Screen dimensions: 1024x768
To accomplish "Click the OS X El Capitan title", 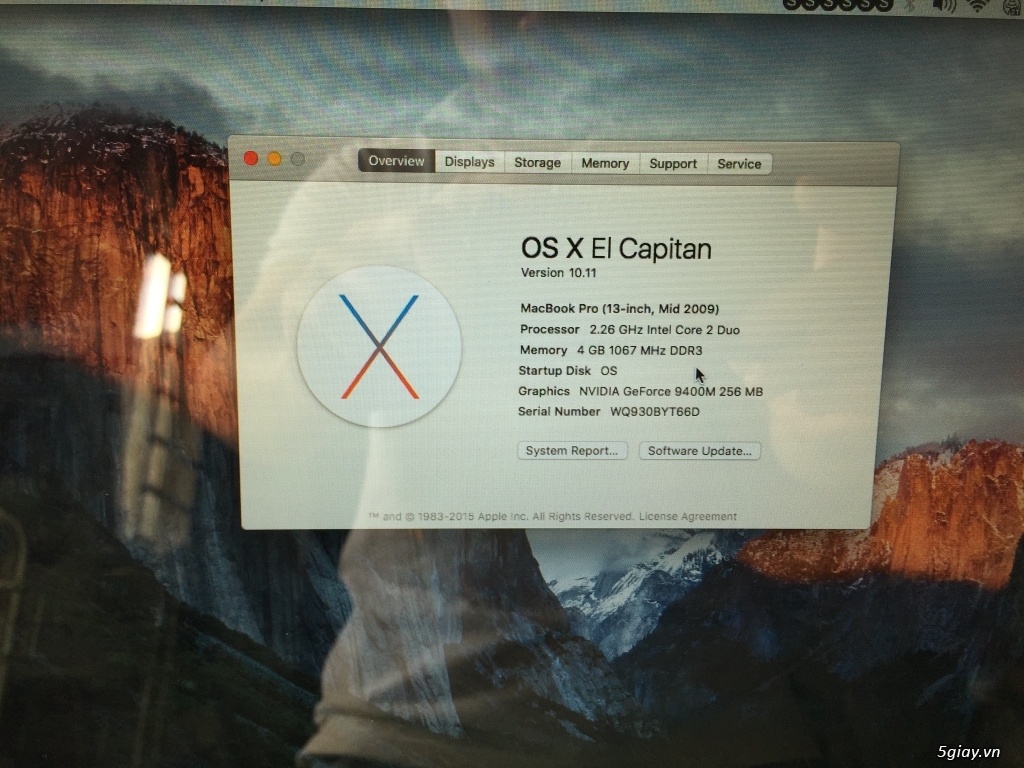I will tap(616, 249).
